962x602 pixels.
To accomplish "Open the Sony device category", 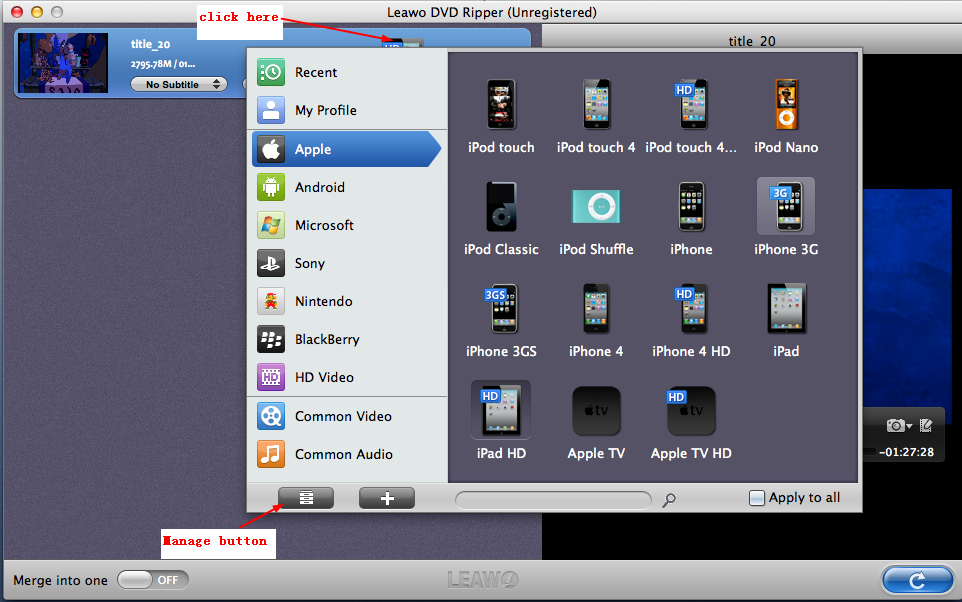I will [x=347, y=263].
